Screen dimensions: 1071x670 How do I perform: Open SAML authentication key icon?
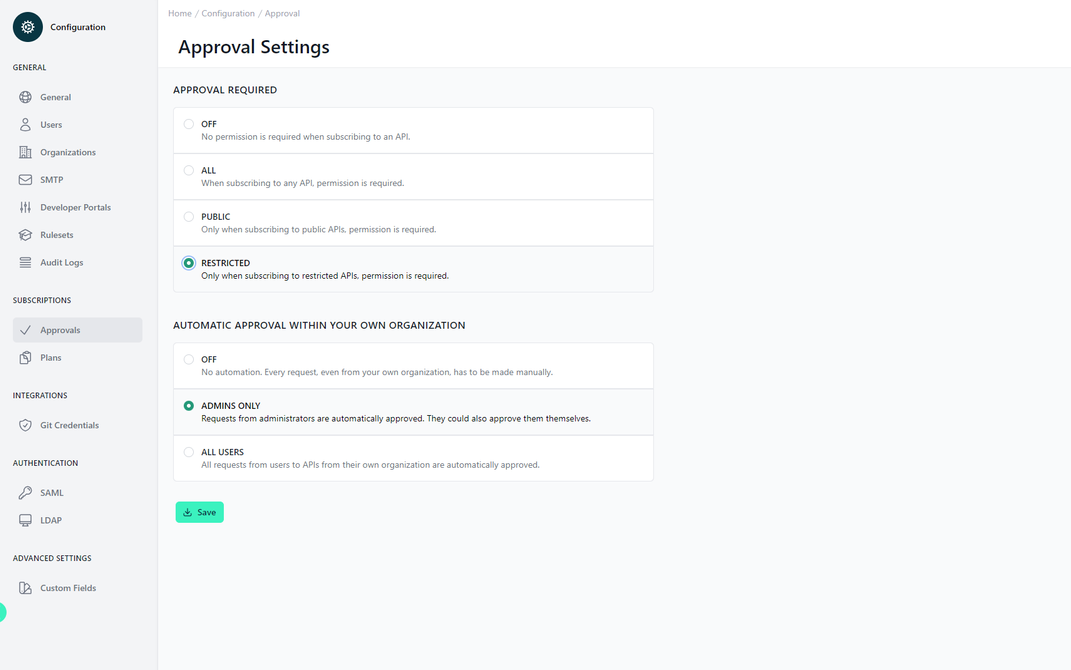tap(23, 492)
